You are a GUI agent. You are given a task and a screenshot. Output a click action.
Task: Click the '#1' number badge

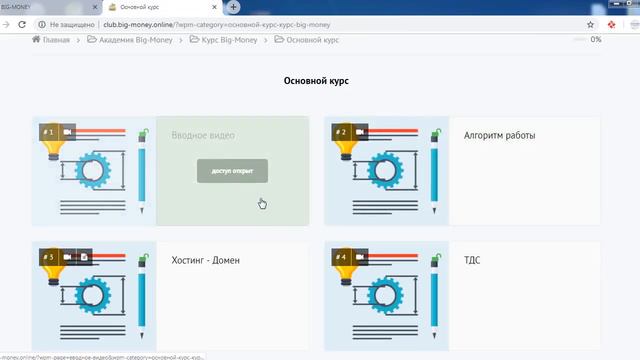pos(49,132)
